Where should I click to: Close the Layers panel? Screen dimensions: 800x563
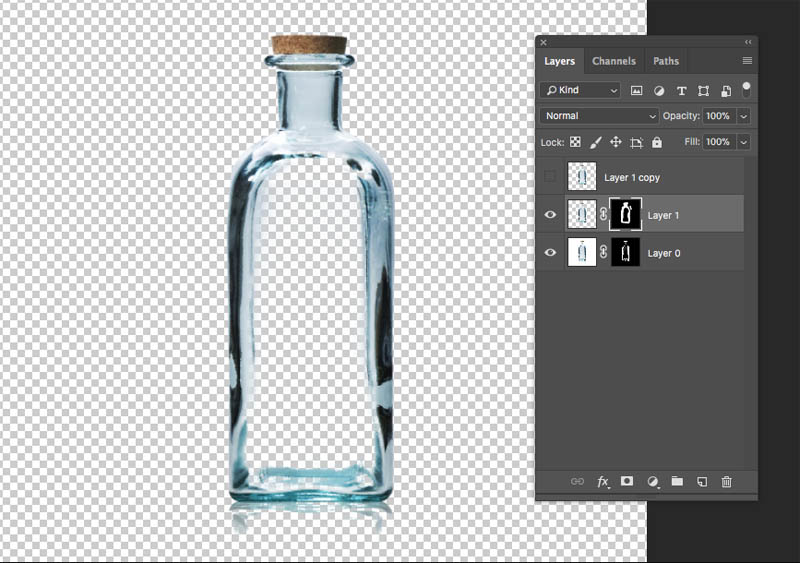tap(543, 42)
